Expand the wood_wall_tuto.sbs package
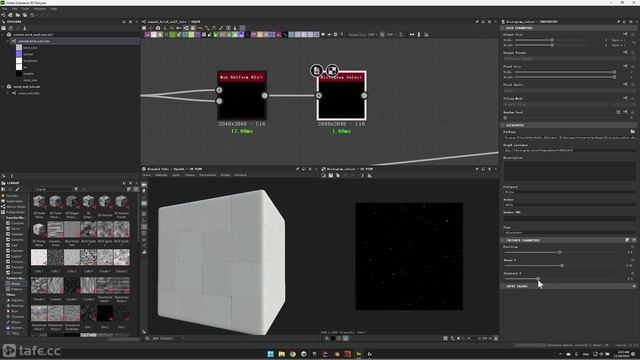Screen dimensions: 640x360 [3, 87]
